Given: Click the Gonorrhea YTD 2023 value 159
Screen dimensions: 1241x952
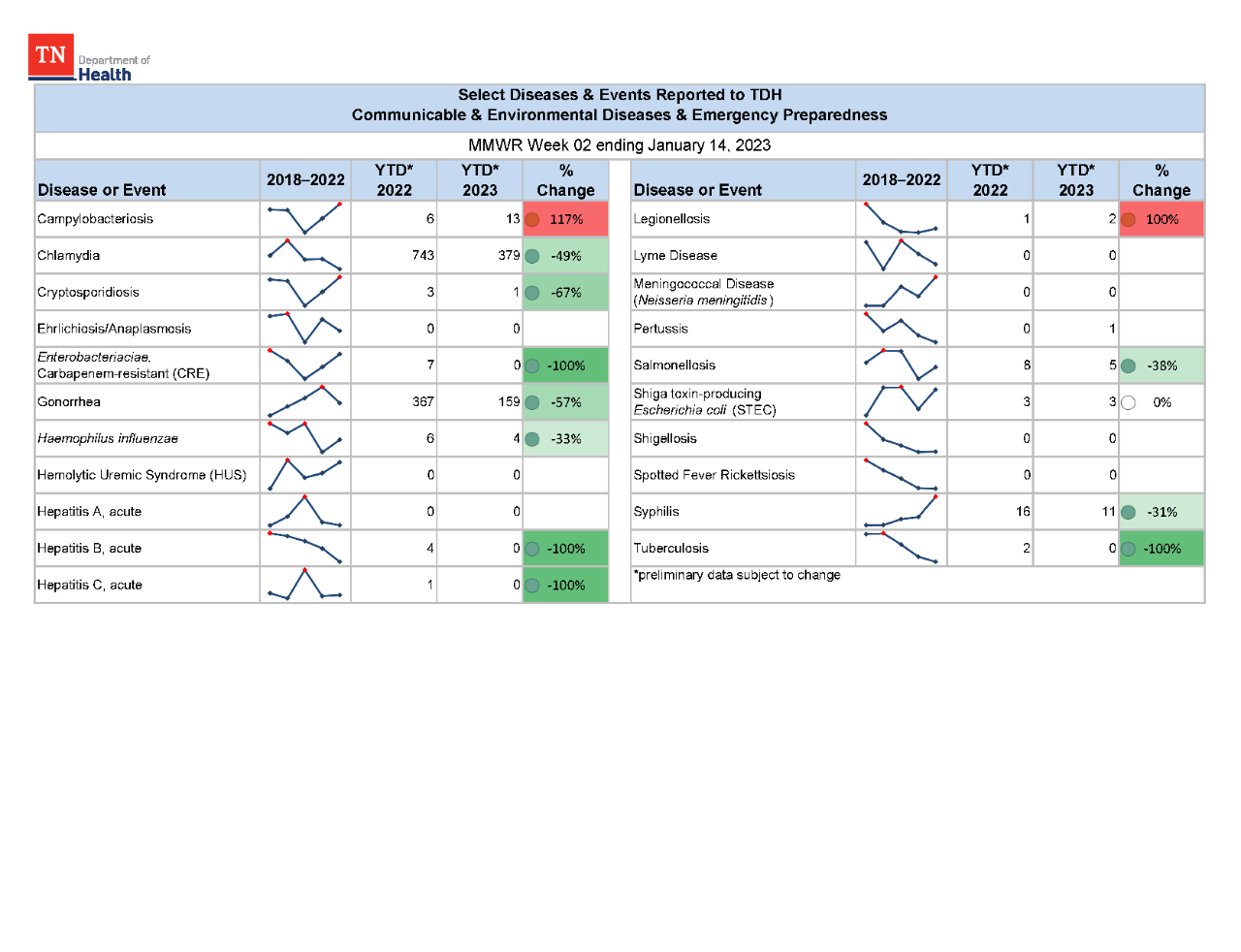Looking at the screenshot, I should [509, 401].
